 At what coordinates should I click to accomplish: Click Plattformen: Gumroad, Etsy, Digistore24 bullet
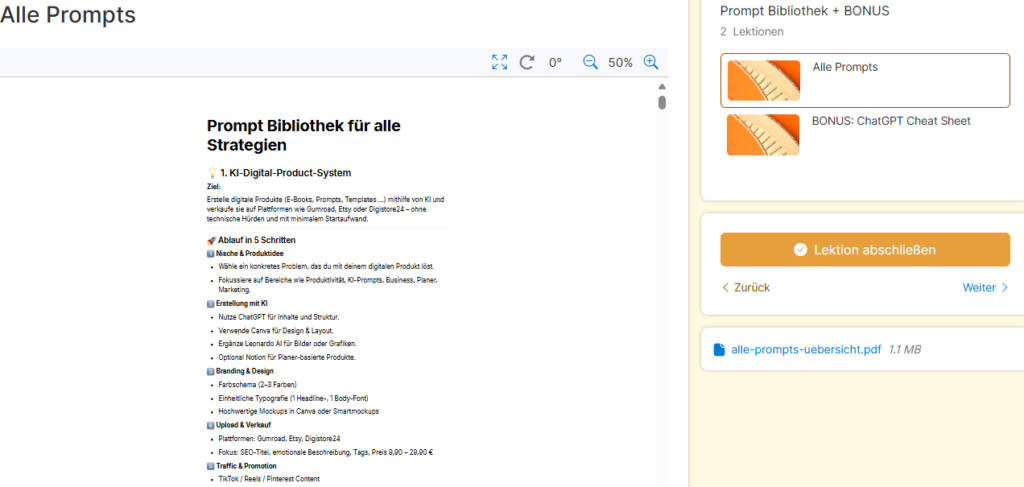[279, 439]
